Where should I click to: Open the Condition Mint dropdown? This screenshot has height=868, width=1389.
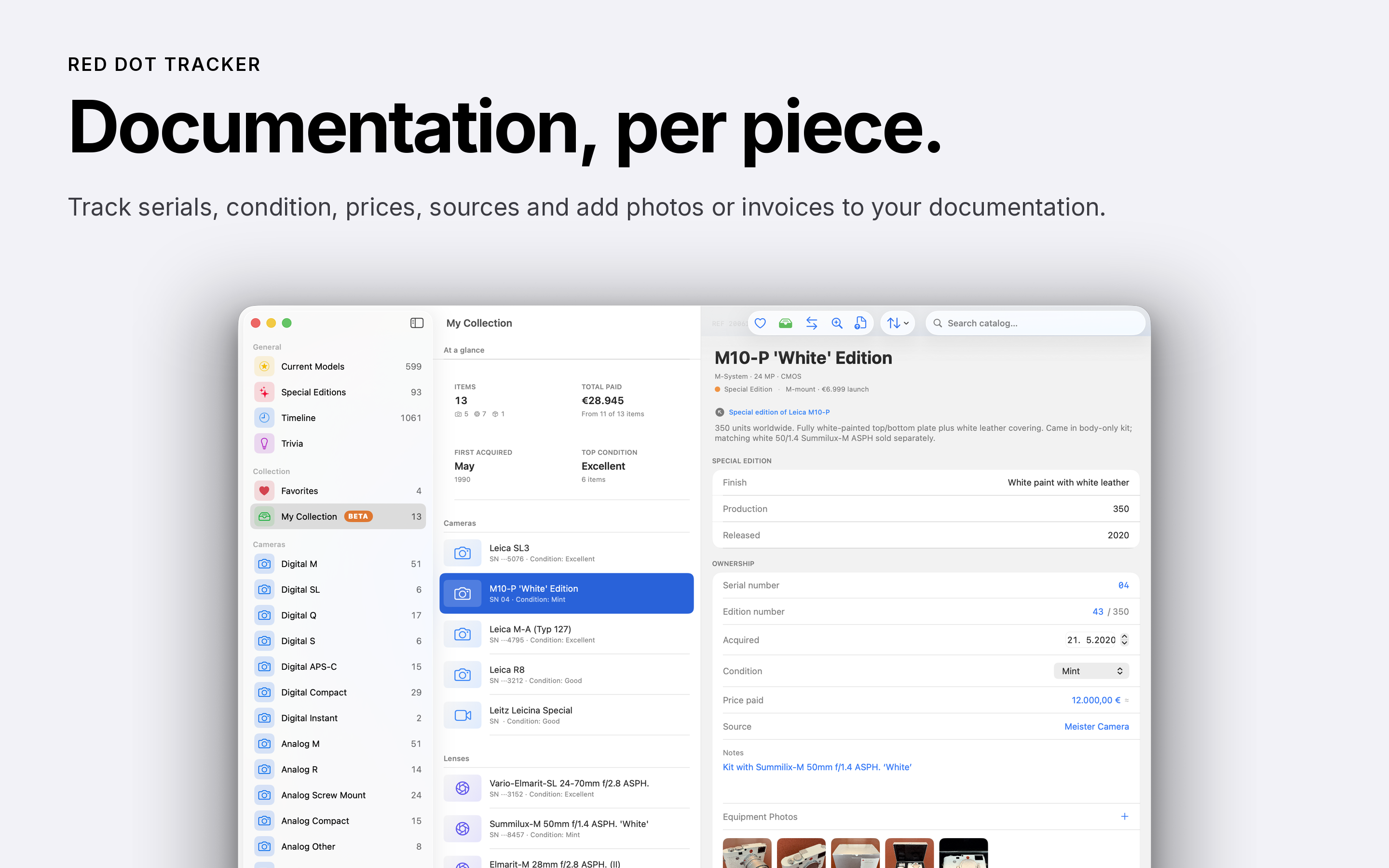pos(1091,671)
